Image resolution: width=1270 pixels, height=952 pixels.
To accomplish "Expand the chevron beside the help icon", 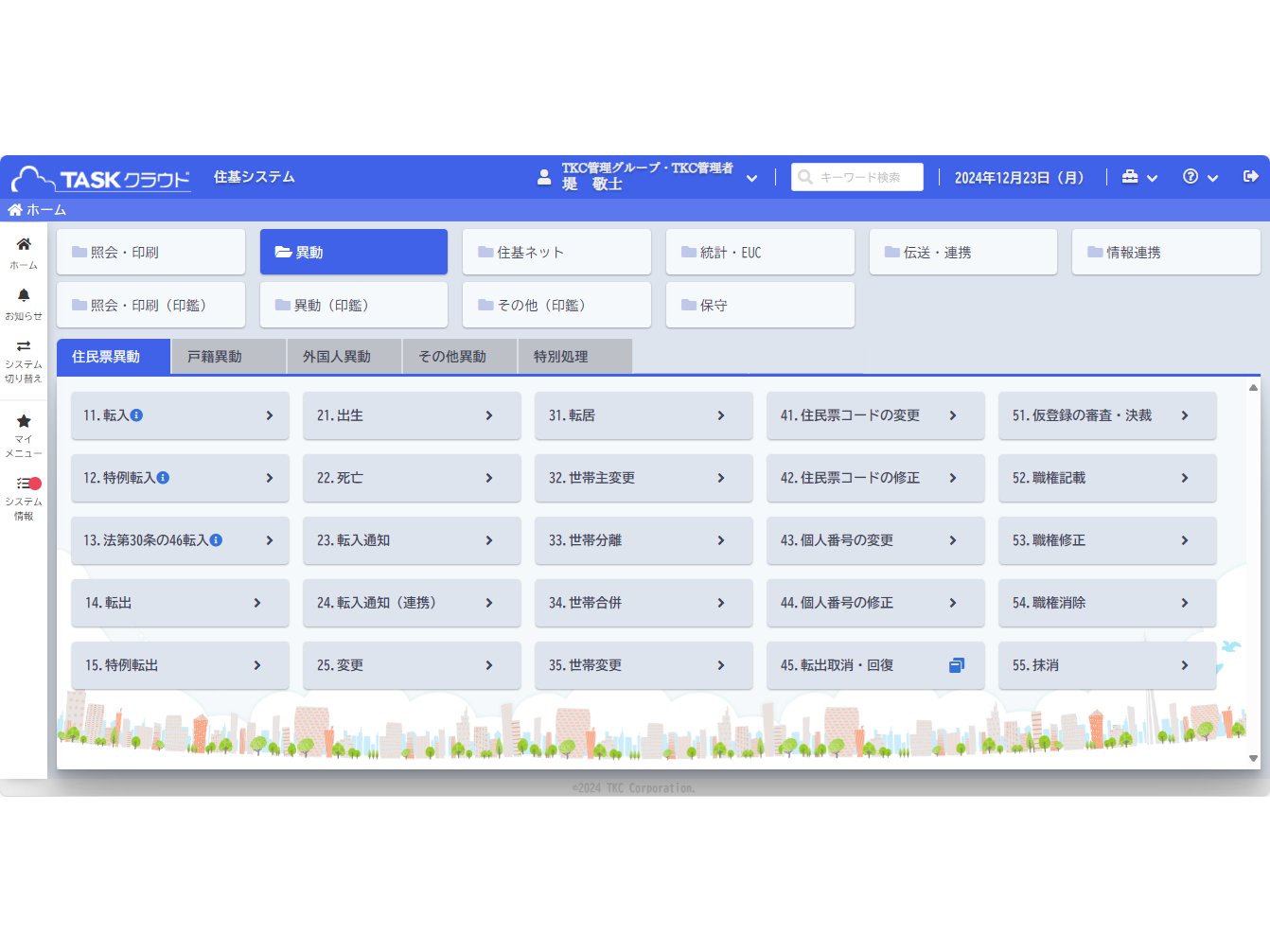I will click(x=1212, y=178).
